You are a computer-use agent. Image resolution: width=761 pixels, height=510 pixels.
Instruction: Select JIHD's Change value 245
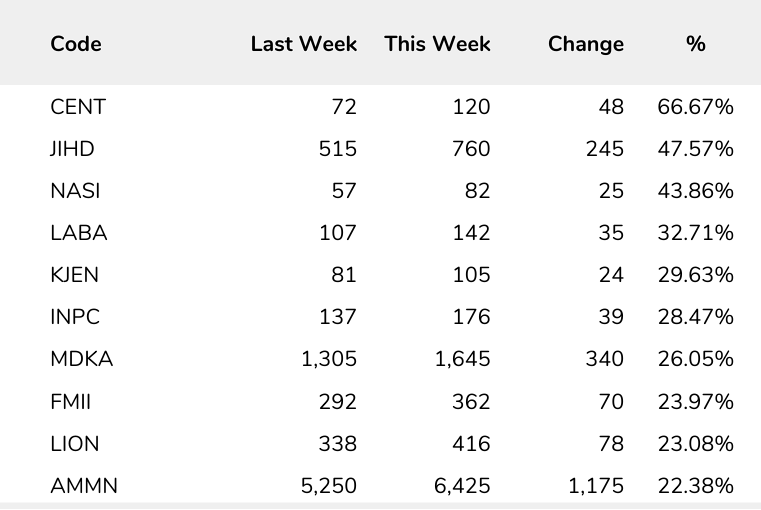tap(604, 149)
